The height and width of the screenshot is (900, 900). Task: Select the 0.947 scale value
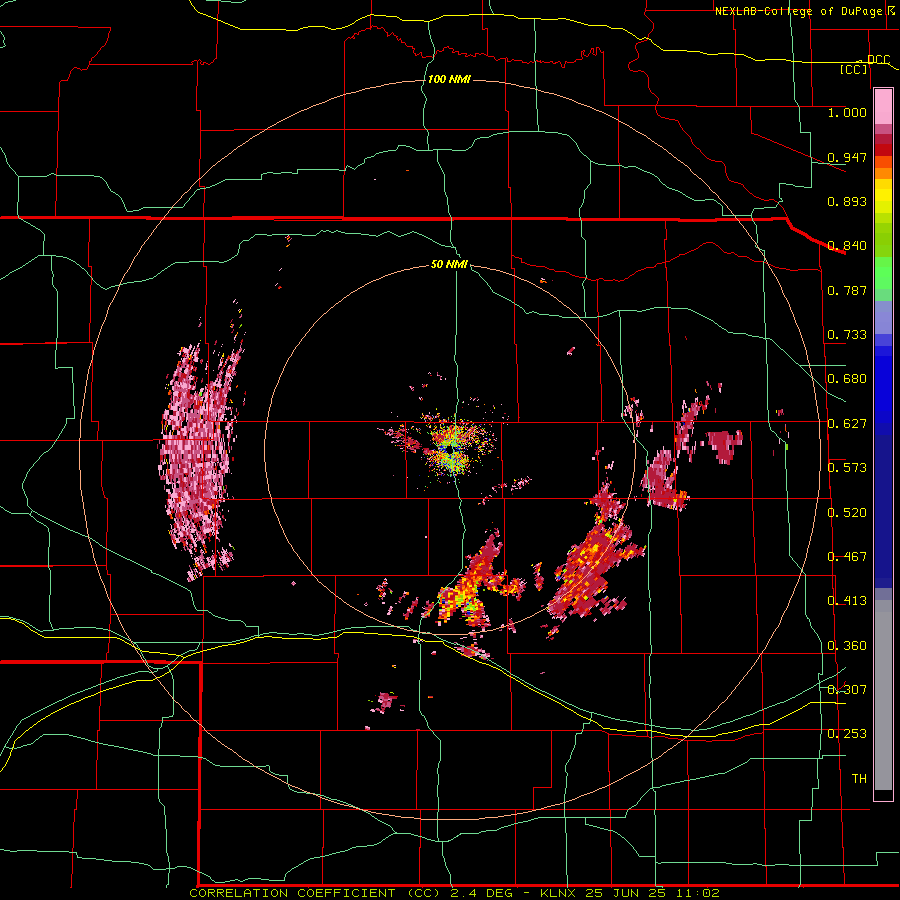click(847, 157)
